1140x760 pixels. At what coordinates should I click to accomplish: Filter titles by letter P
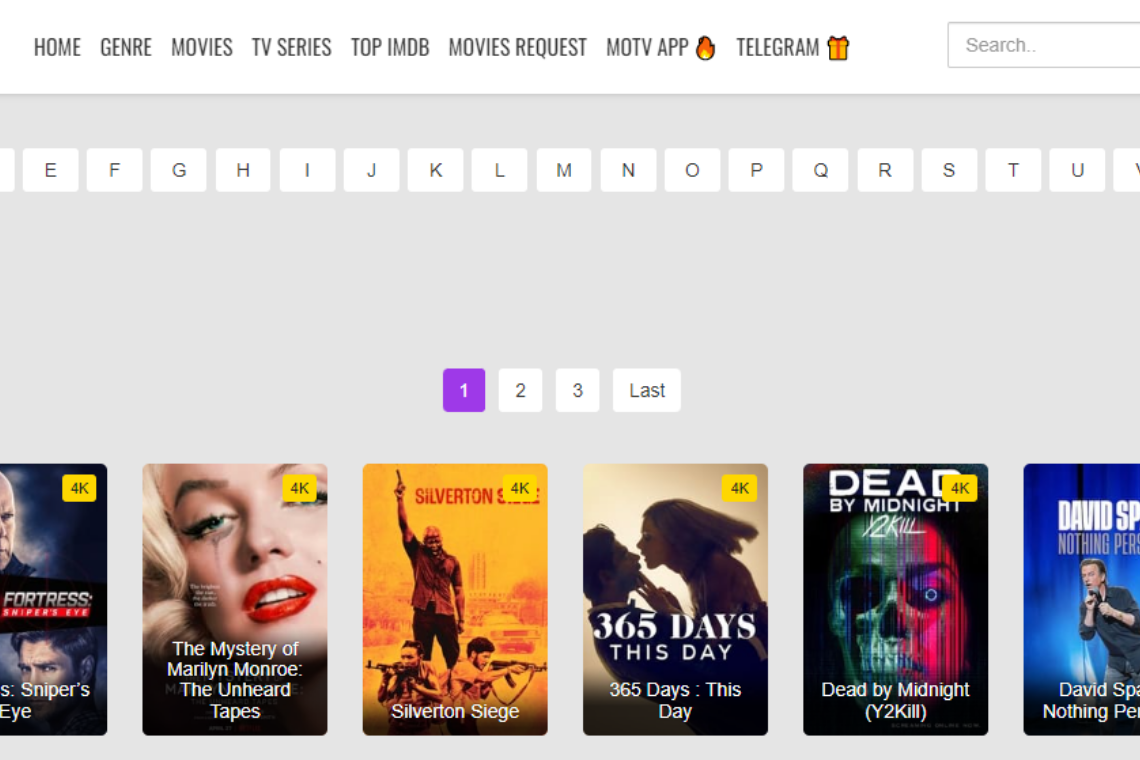click(756, 170)
